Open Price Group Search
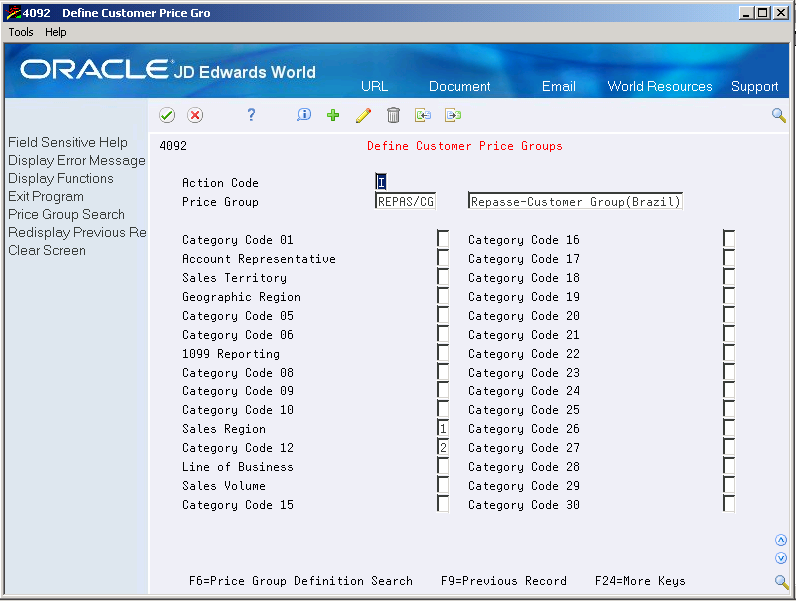This screenshot has height=601, width=796. tap(67, 215)
